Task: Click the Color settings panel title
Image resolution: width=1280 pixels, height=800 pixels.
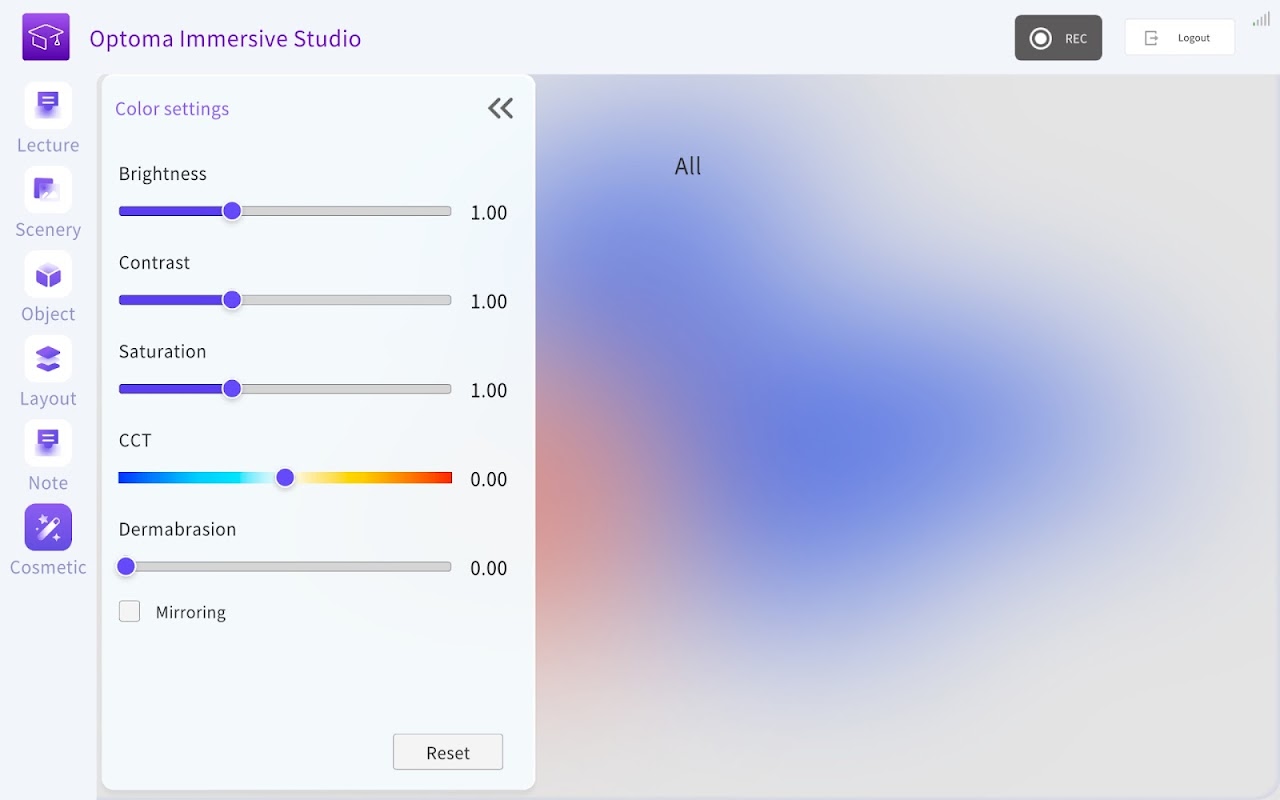Action: coord(172,109)
